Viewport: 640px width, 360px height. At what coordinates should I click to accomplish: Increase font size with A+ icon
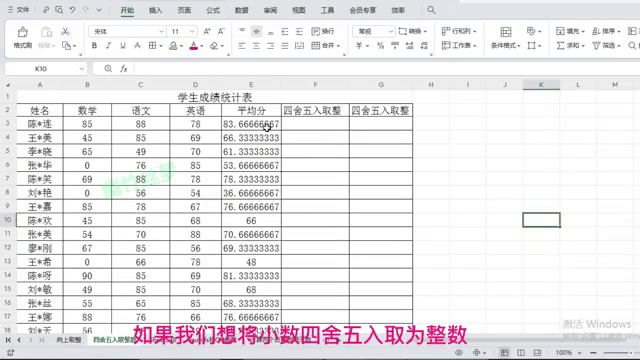click(207, 31)
